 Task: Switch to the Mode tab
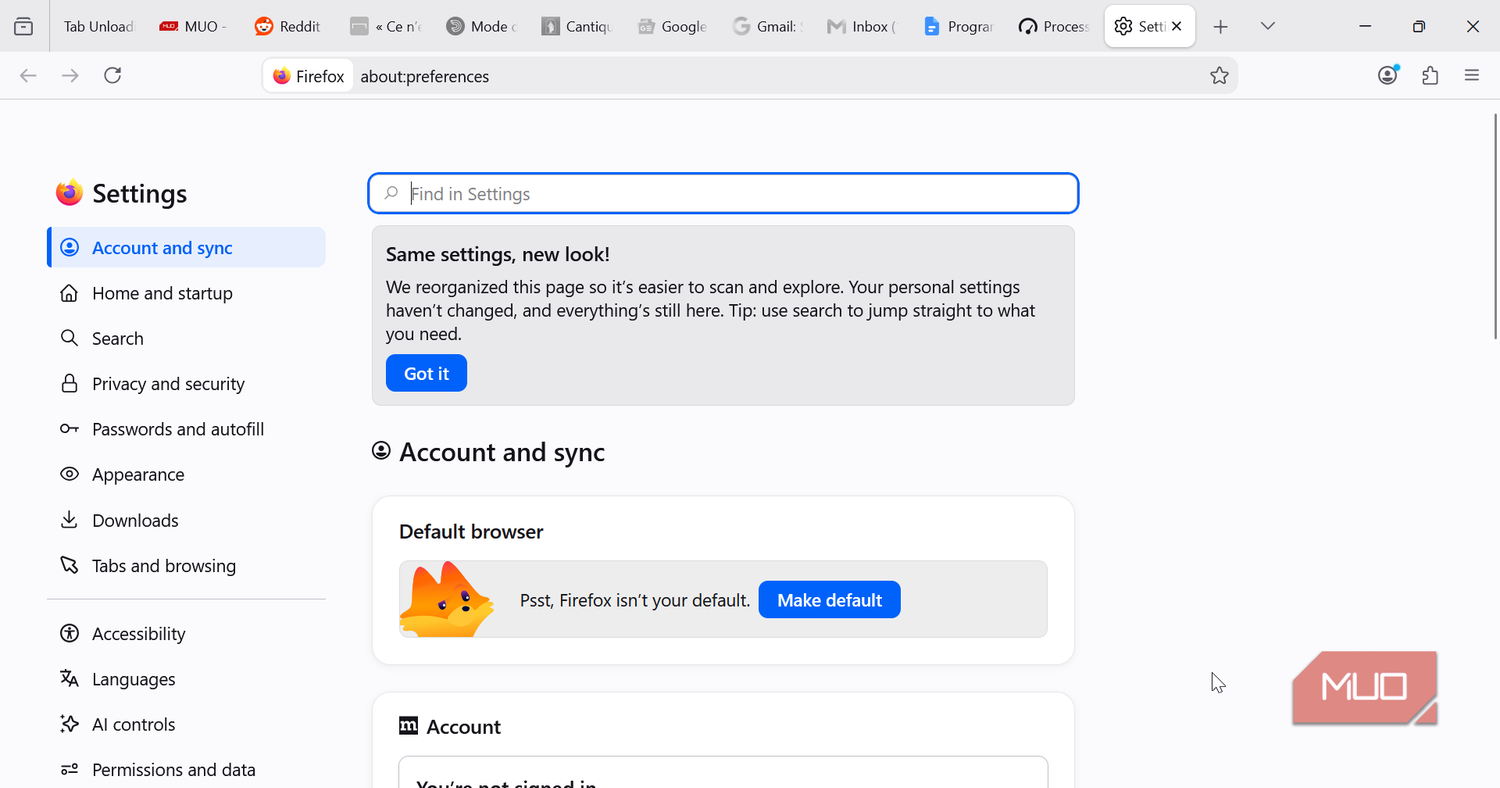click(x=481, y=27)
